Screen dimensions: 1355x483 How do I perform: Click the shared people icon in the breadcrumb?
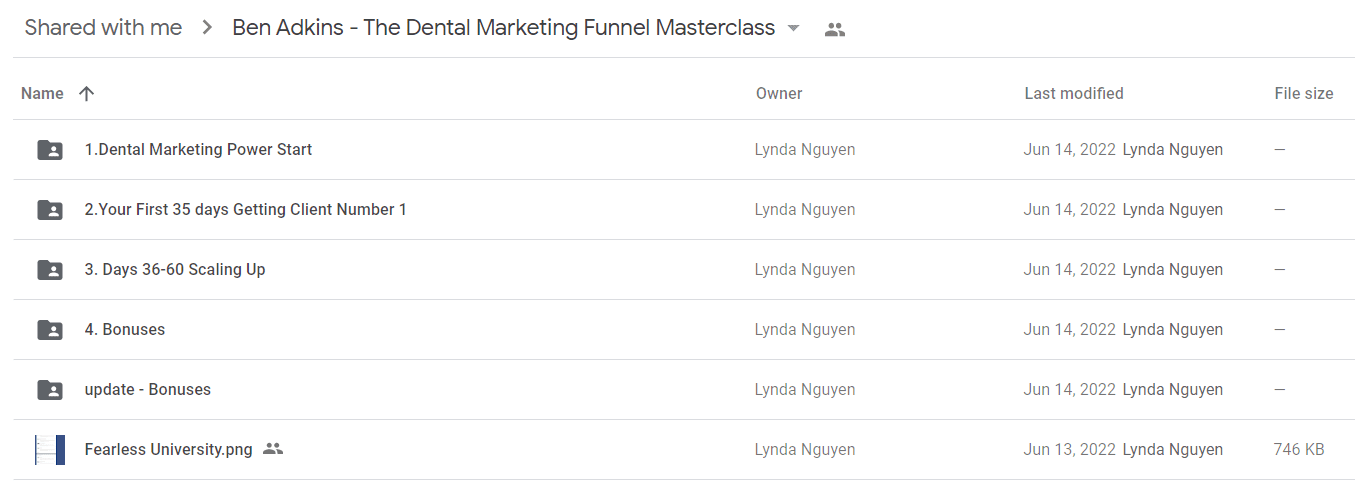pyautogui.click(x=835, y=29)
